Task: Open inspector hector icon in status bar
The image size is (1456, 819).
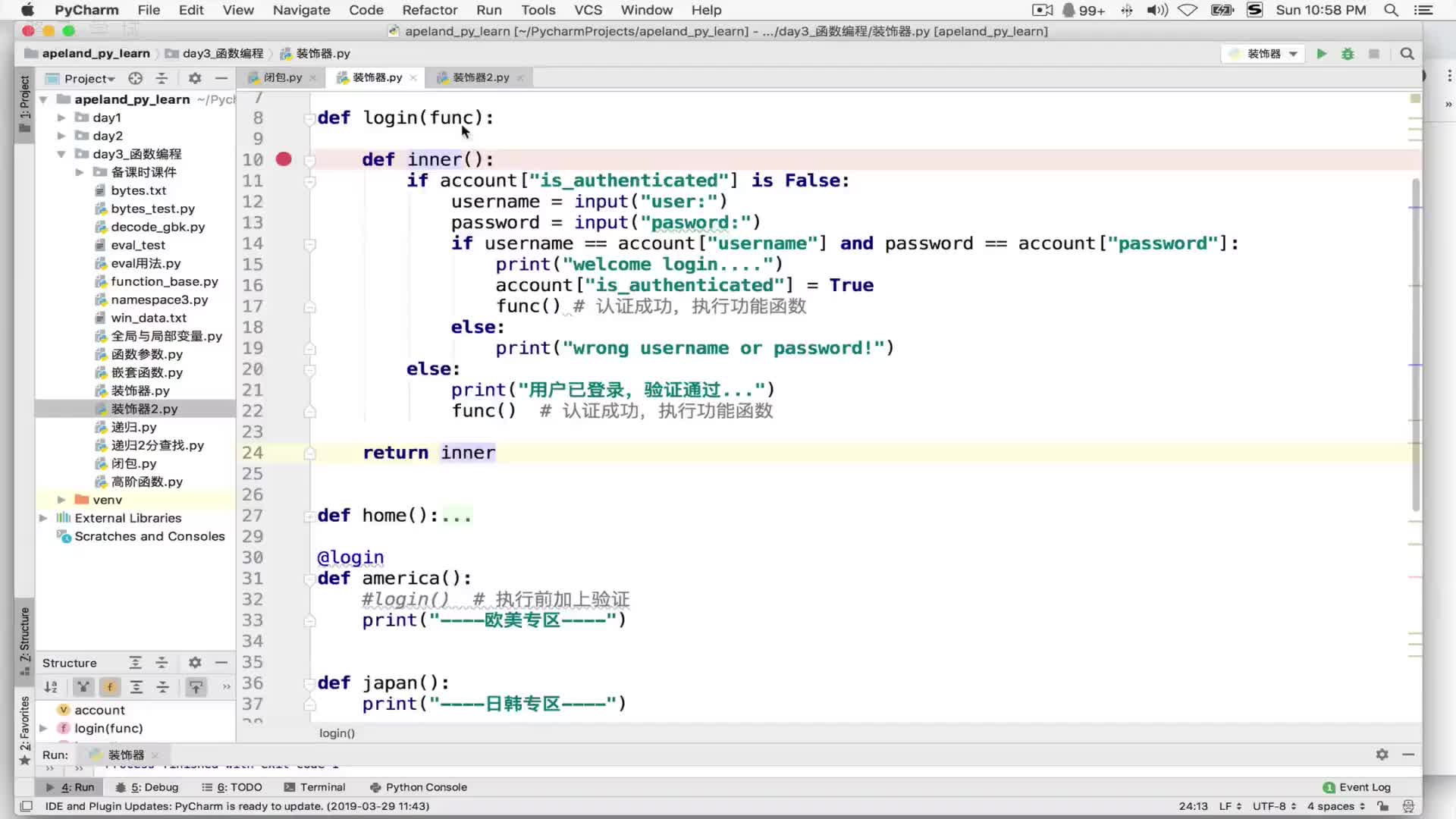Action: (x=1408, y=806)
